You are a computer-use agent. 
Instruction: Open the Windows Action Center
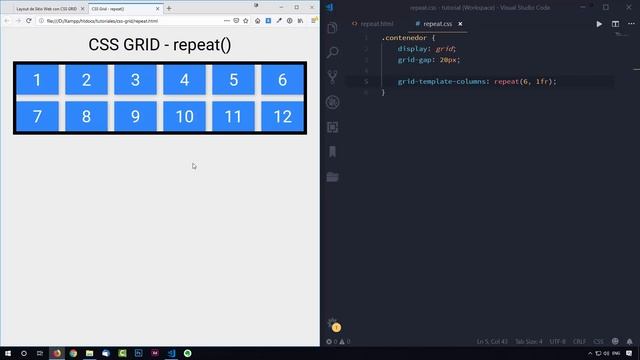(x=629, y=353)
